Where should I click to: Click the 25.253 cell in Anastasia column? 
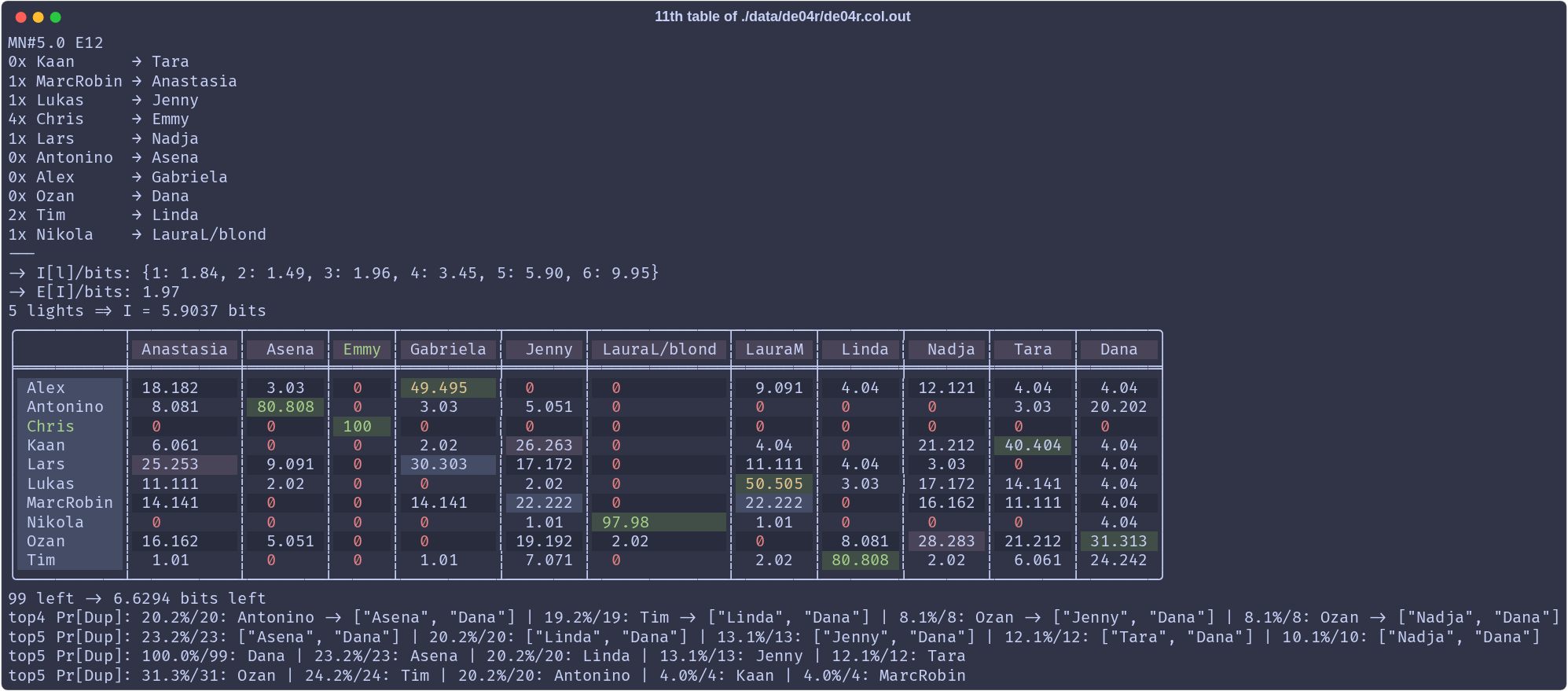click(185, 464)
